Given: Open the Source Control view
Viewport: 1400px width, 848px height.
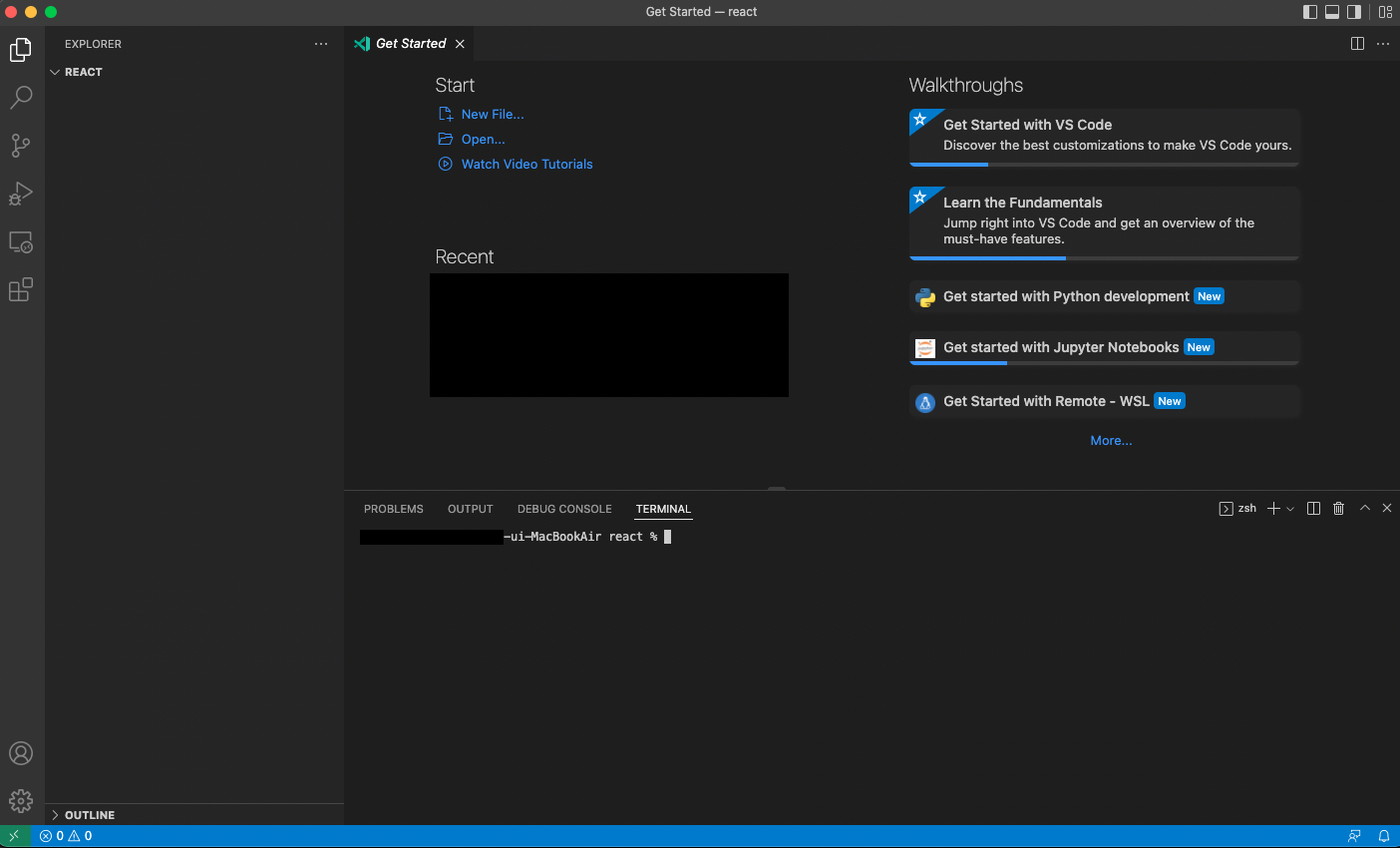Looking at the screenshot, I should pyautogui.click(x=21, y=146).
